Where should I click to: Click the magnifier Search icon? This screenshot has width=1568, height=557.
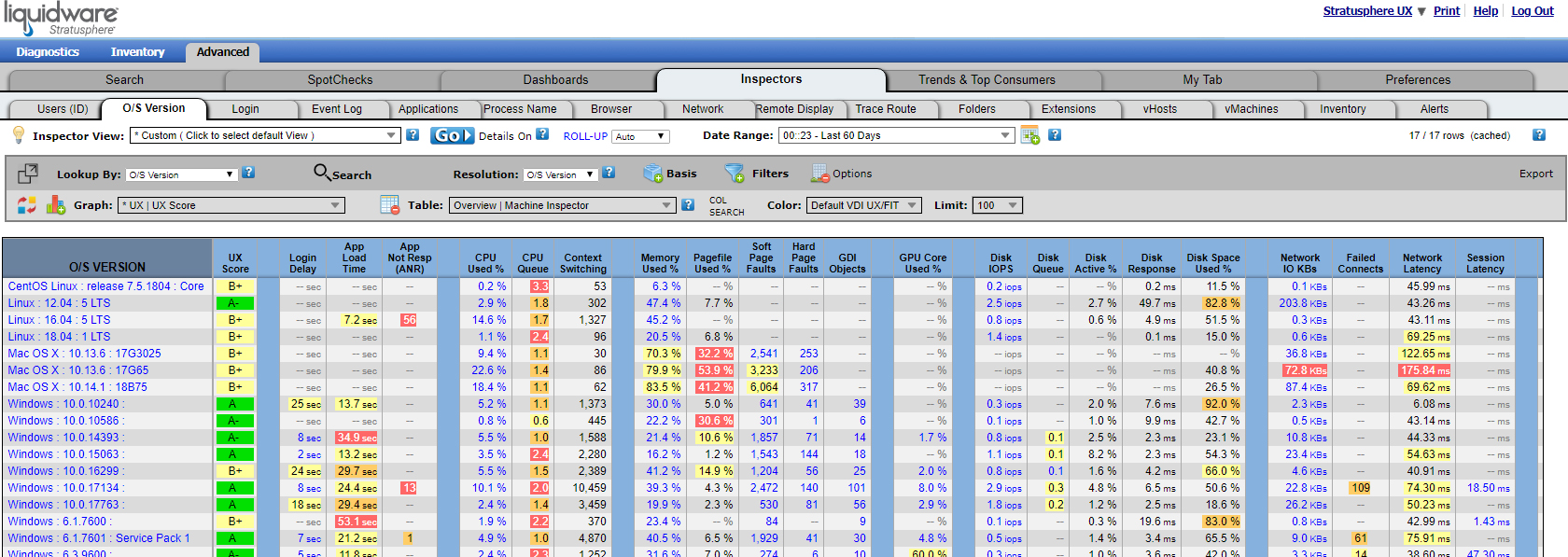click(321, 172)
